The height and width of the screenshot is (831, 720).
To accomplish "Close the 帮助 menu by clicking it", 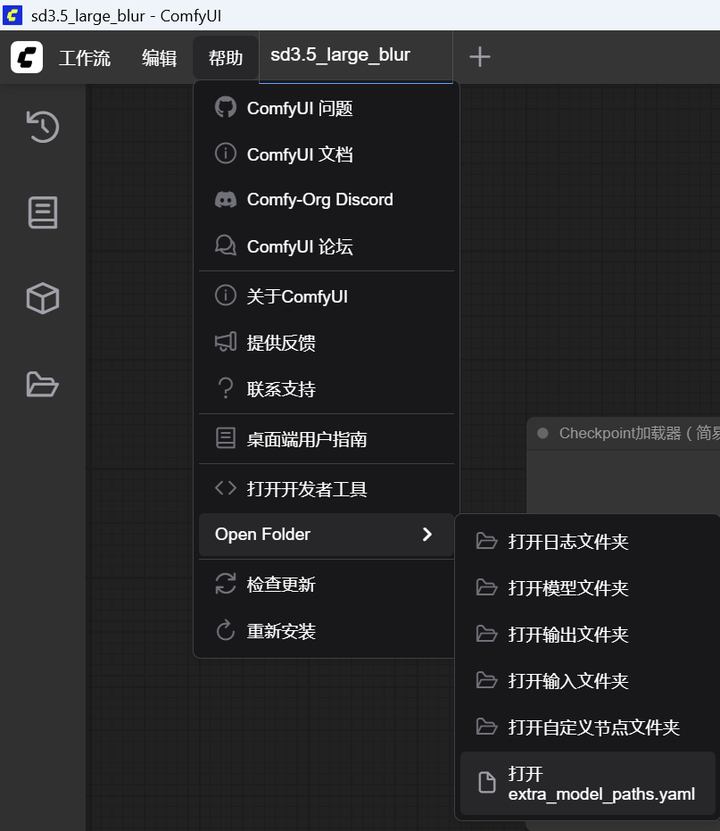I will coord(225,58).
